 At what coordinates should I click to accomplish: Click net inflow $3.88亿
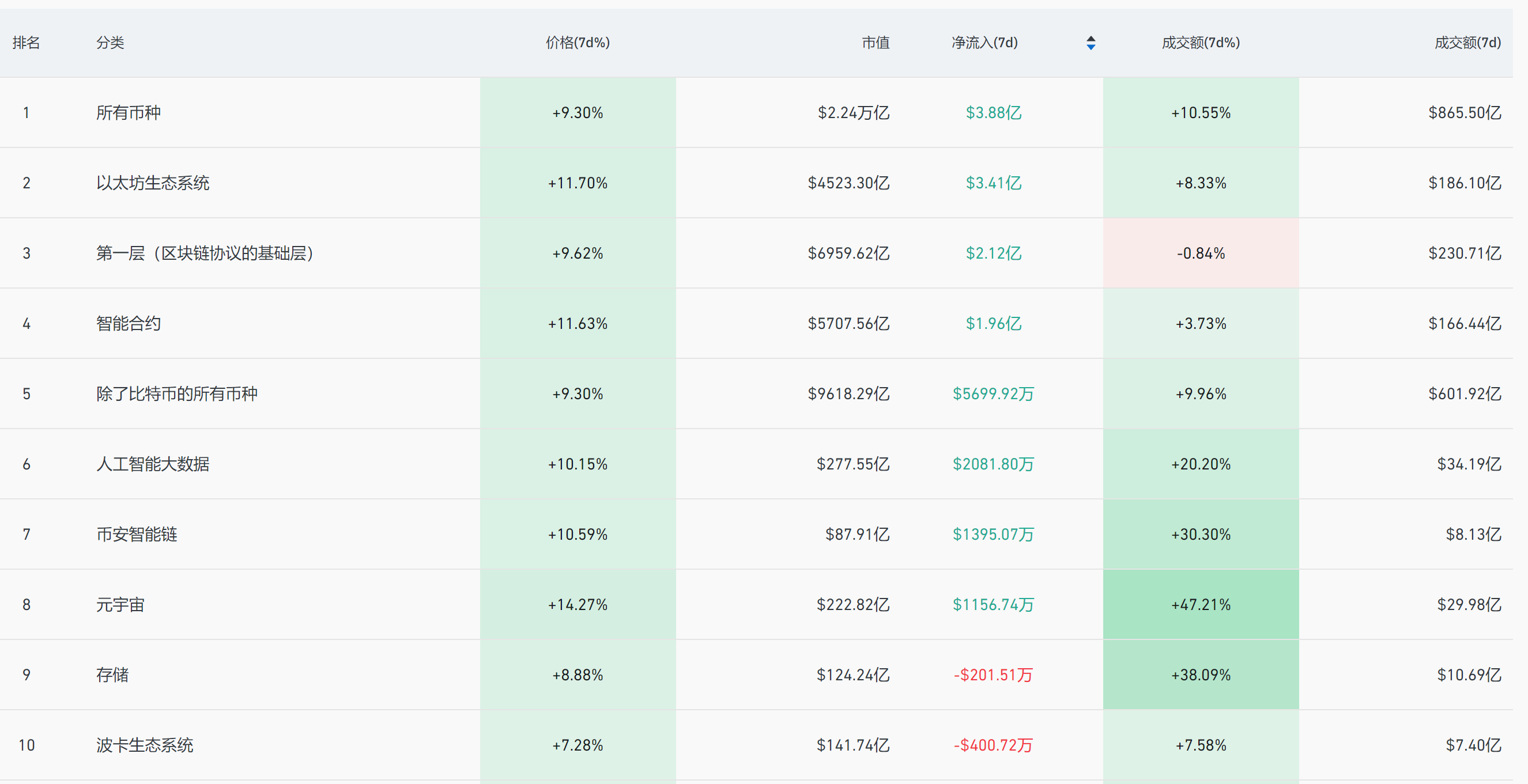pos(994,113)
